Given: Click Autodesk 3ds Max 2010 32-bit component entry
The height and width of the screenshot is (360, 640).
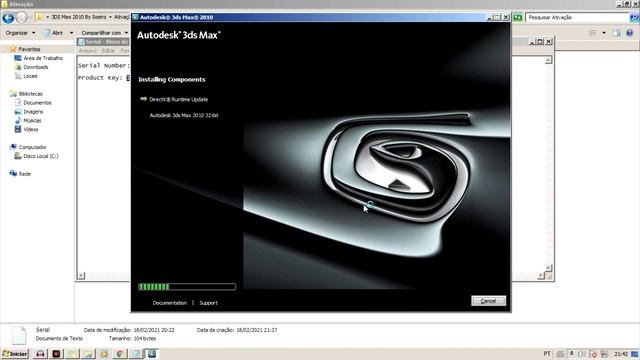Looking at the screenshot, I should [184, 116].
